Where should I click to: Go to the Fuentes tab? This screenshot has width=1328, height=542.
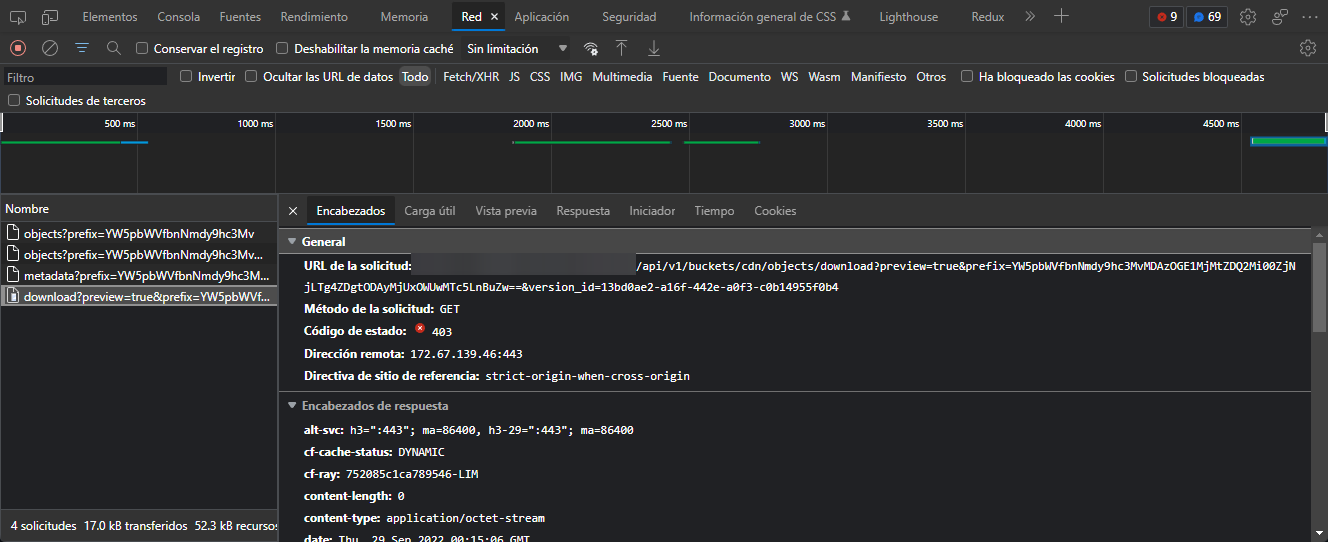tap(240, 17)
